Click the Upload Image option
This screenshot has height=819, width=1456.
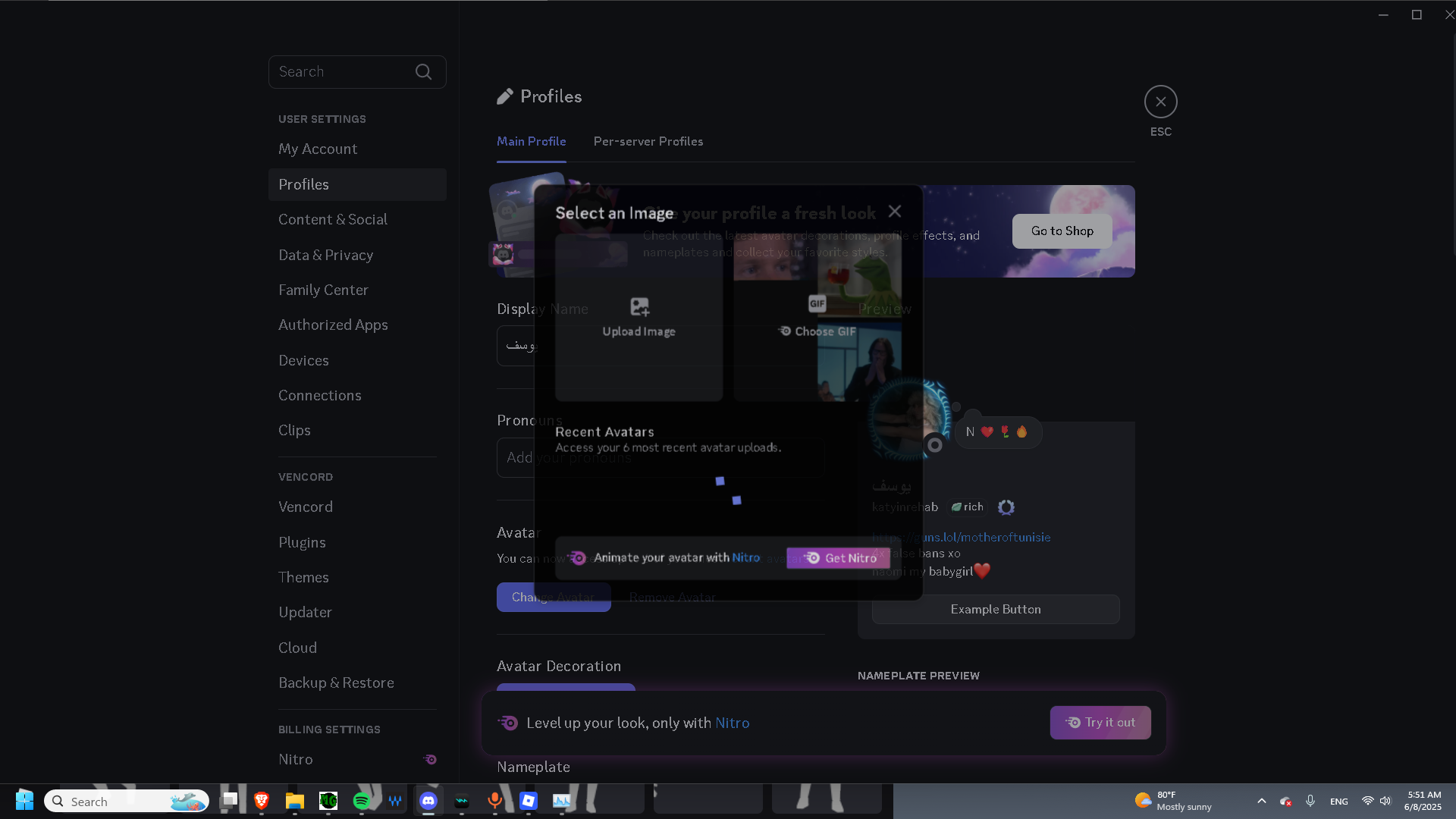coord(639,317)
